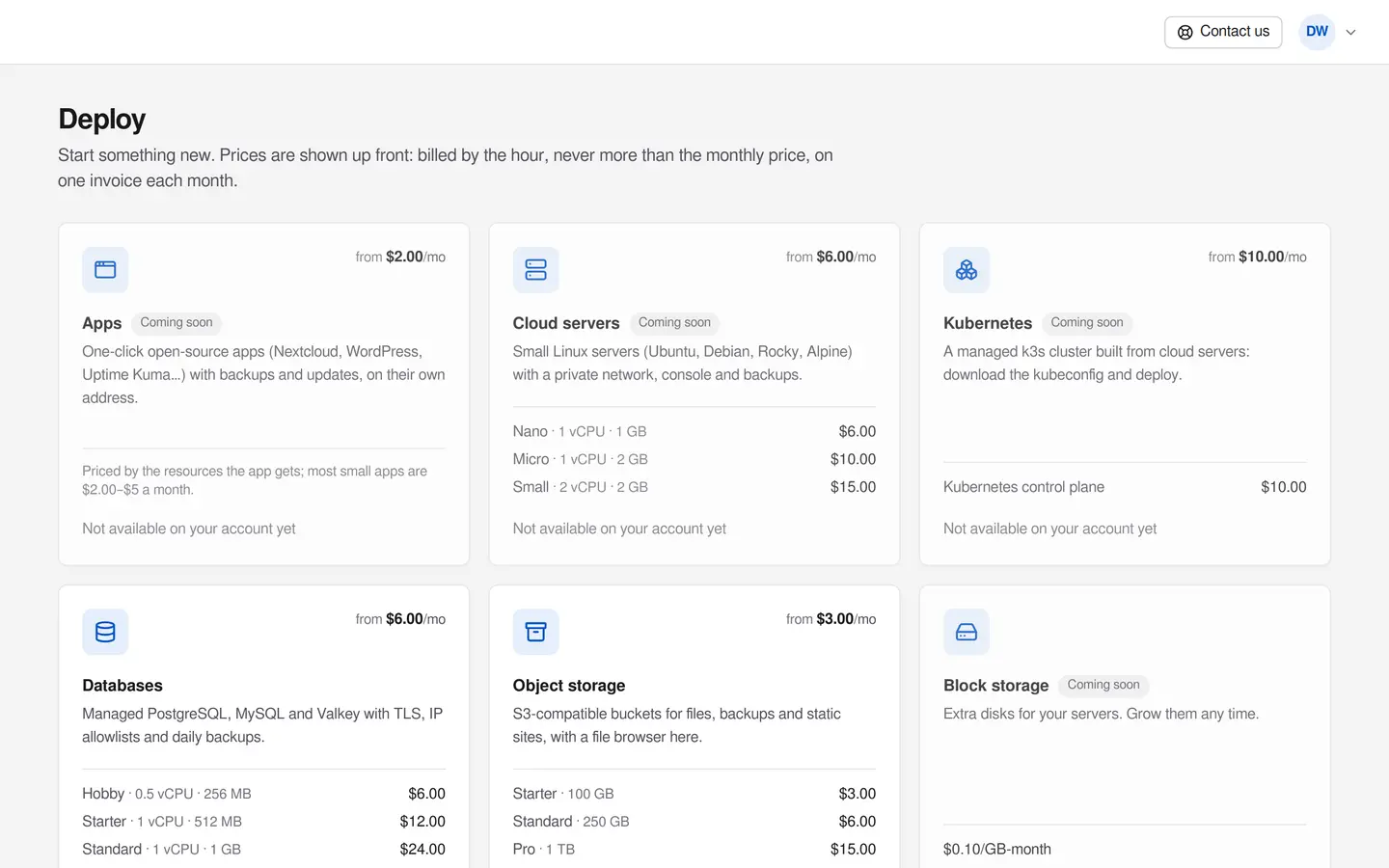Click the Block storage card heading
1389x868 pixels.
[x=996, y=686]
